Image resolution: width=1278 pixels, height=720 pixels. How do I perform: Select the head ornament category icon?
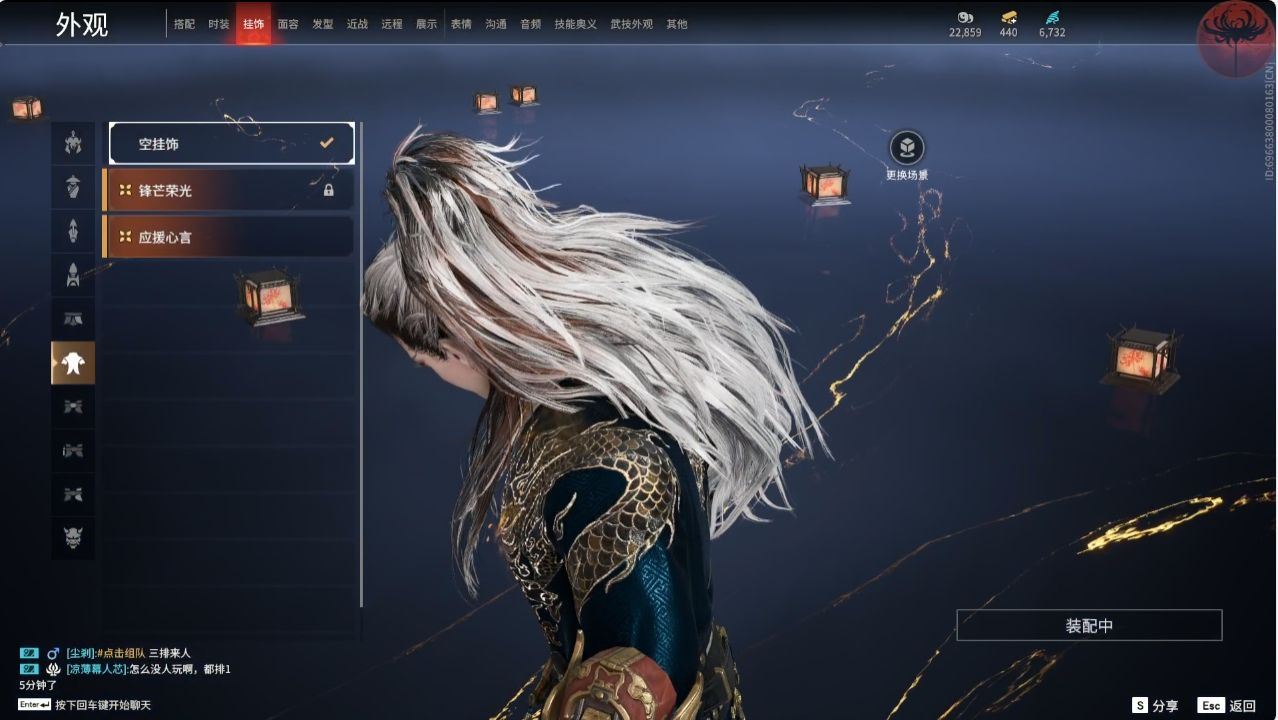72,142
